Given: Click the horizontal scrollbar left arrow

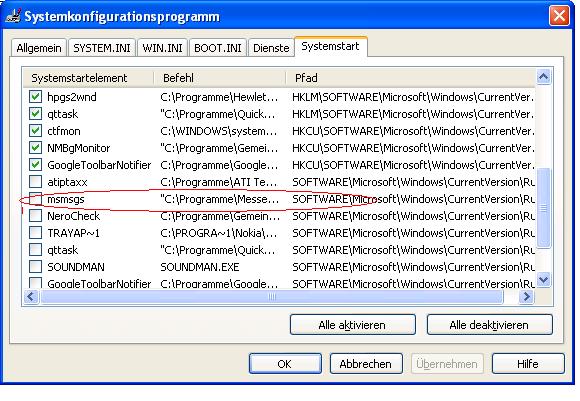Looking at the screenshot, I should point(31,296).
